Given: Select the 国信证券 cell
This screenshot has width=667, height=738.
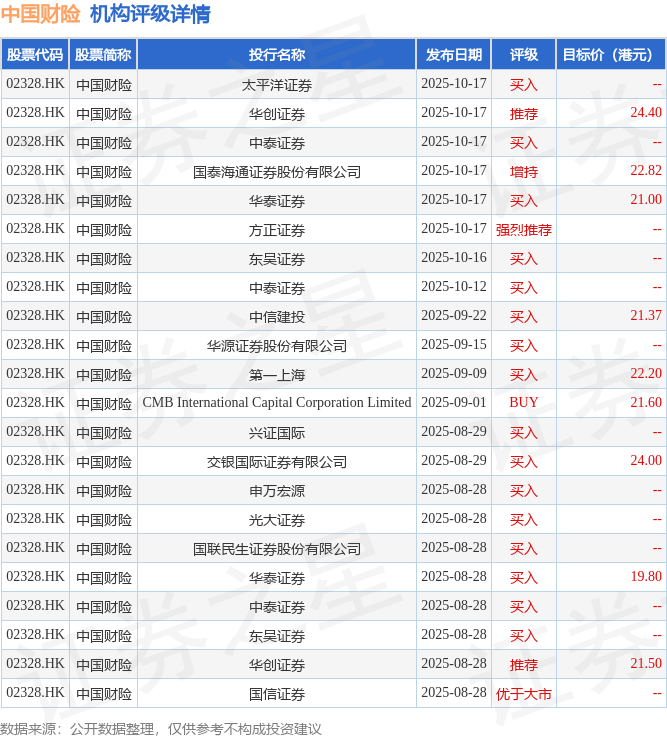Looking at the screenshot, I should (x=277, y=694).
